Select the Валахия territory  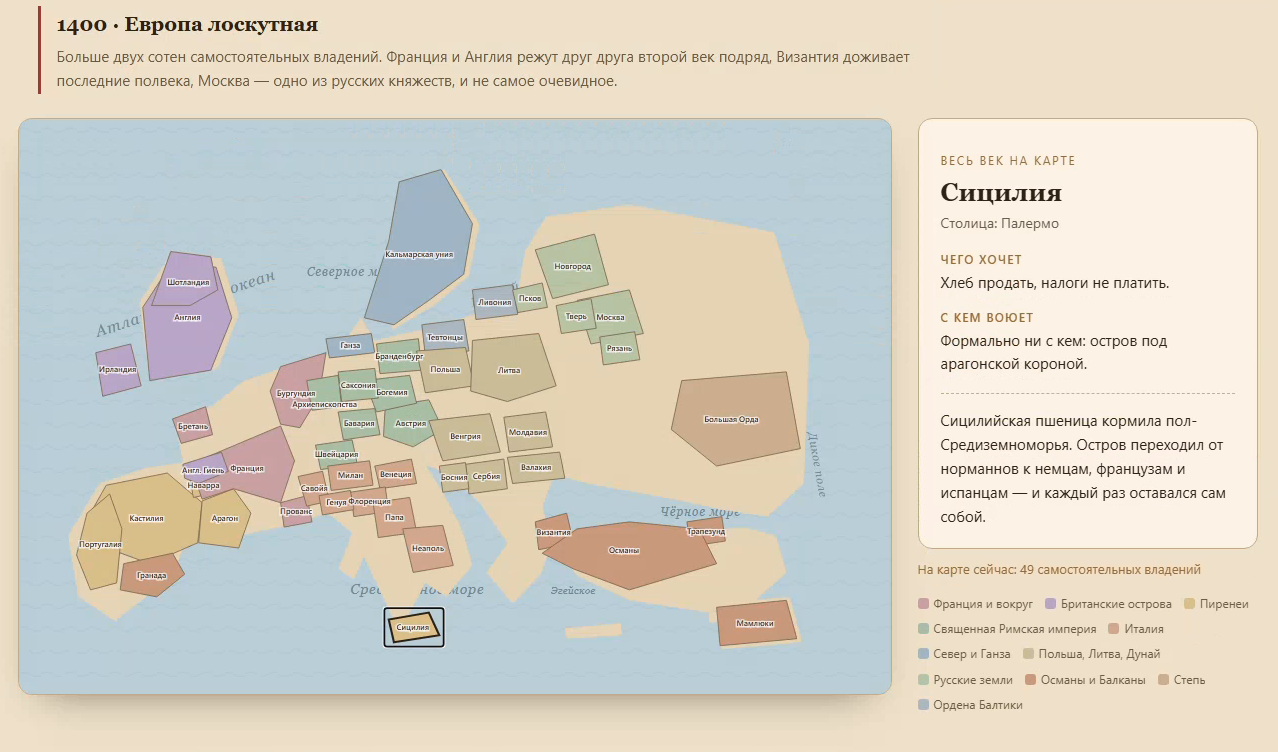[536, 467]
